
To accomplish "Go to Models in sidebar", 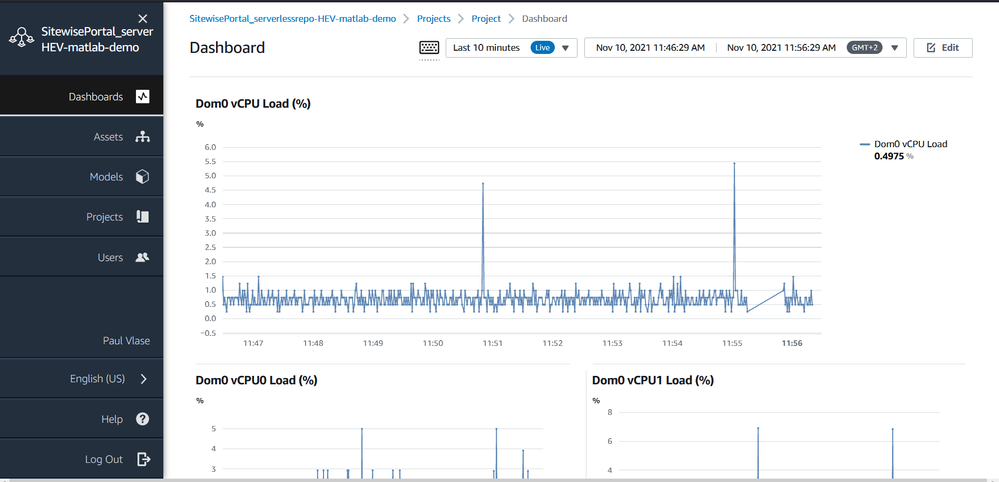I will (x=82, y=177).
